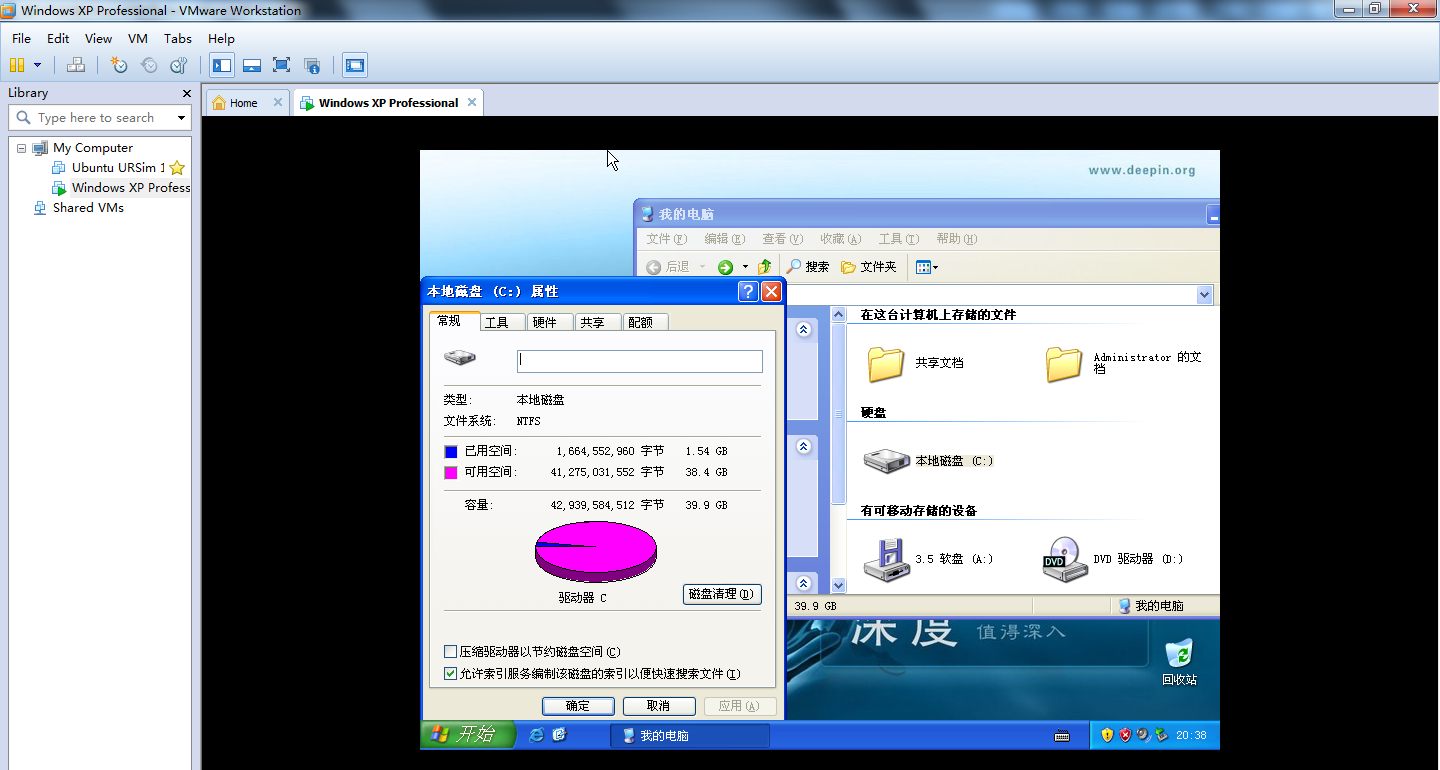Uncheck the indexing service checkbox

[x=450, y=674]
